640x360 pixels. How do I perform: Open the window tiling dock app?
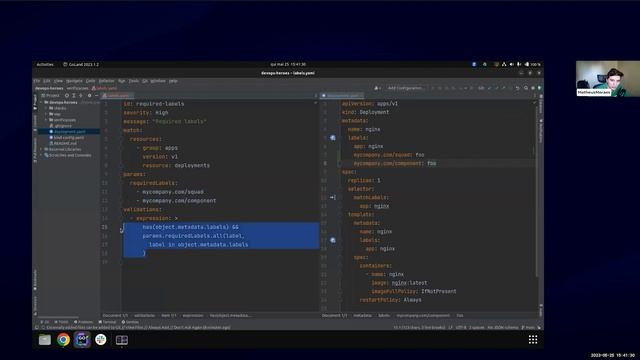click(x=122, y=340)
